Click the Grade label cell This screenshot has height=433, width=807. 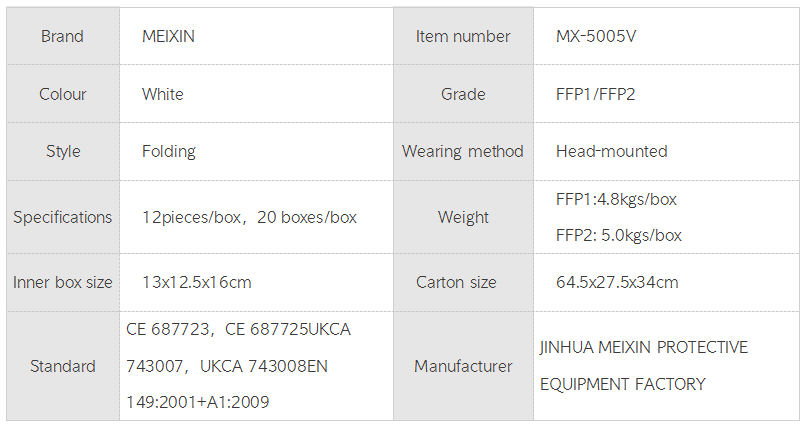click(x=463, y=95)
